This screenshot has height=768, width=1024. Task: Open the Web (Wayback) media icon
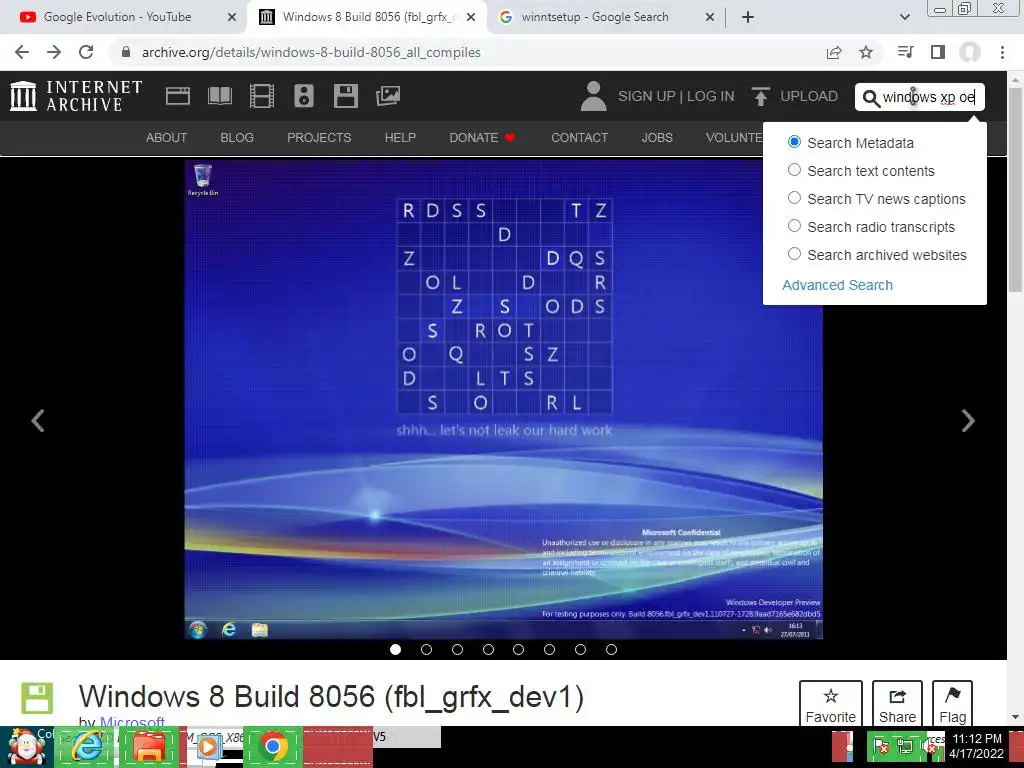[x=178, y=96]
